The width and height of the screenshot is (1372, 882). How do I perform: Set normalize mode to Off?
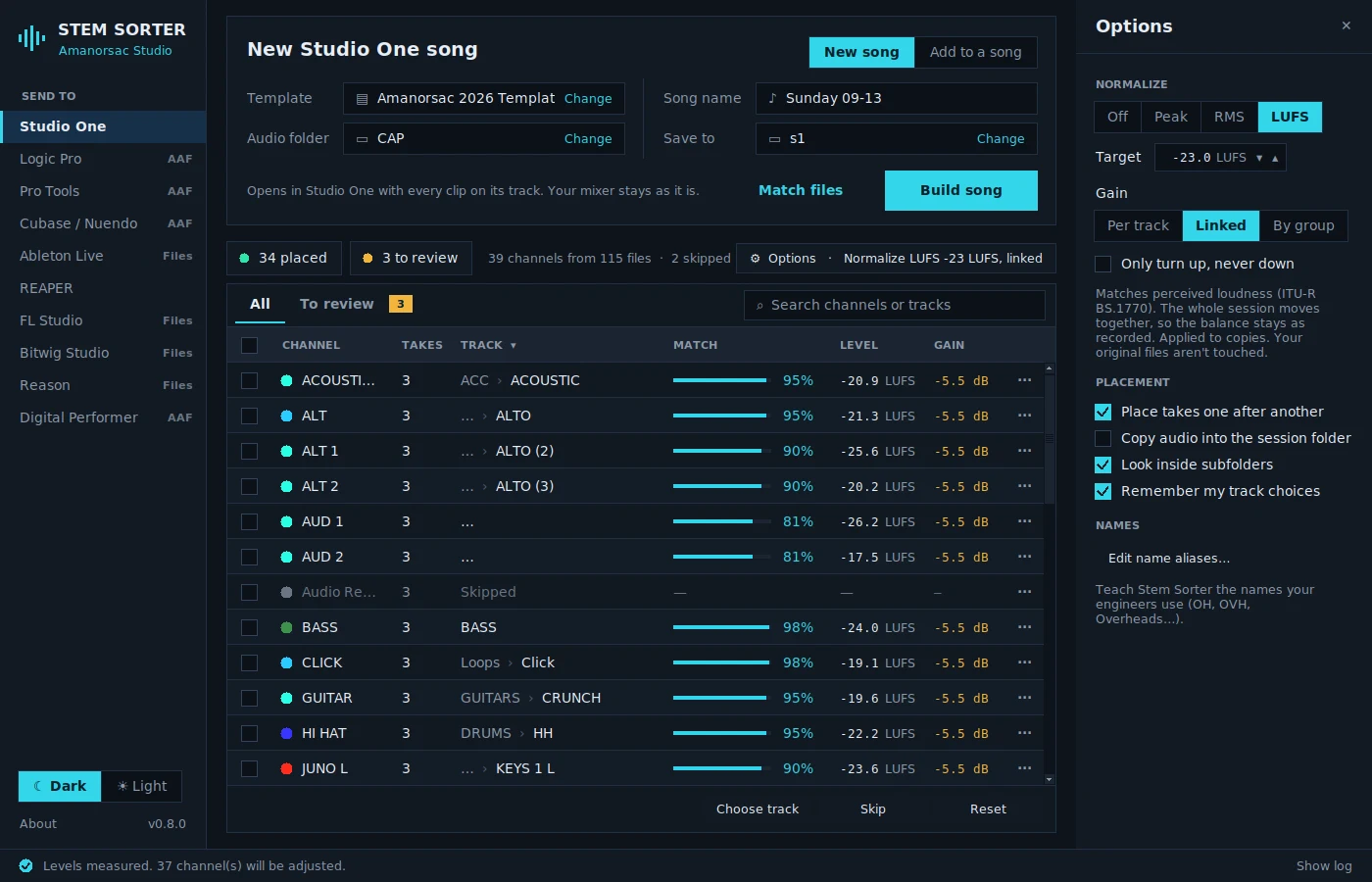pos(1117,117)
